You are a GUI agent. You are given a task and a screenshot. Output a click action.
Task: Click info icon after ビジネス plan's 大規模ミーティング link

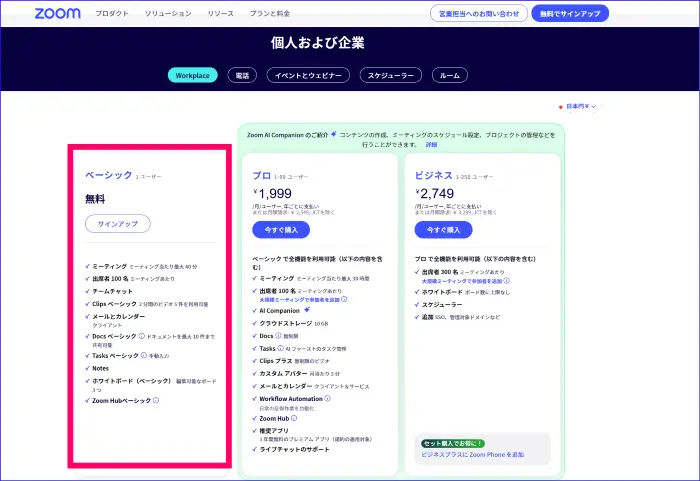point(507,281)
